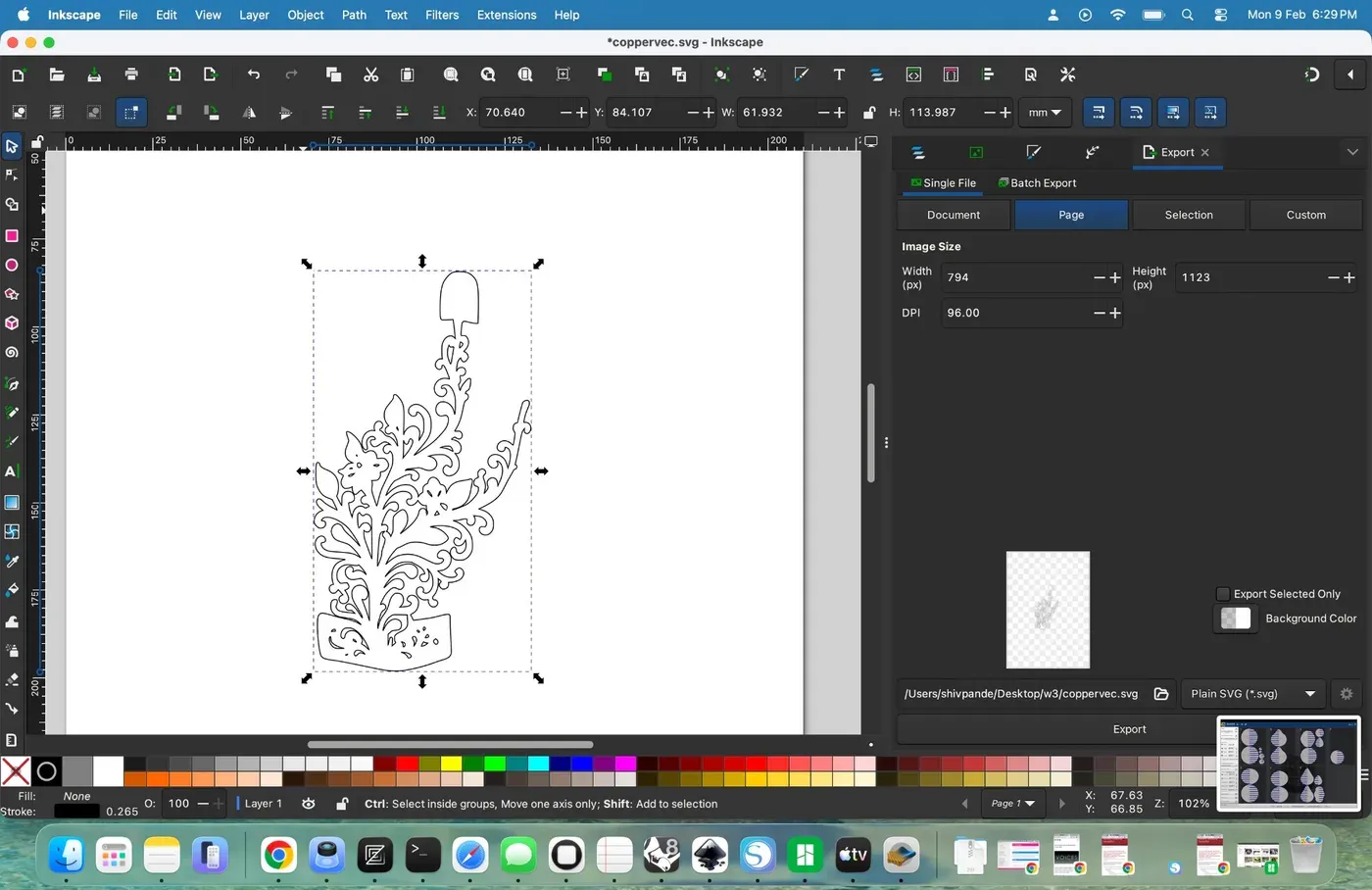This screenshot has width=1372, height=890.
Task: Toggle move gradients with objects
Action: point(1173,113)
